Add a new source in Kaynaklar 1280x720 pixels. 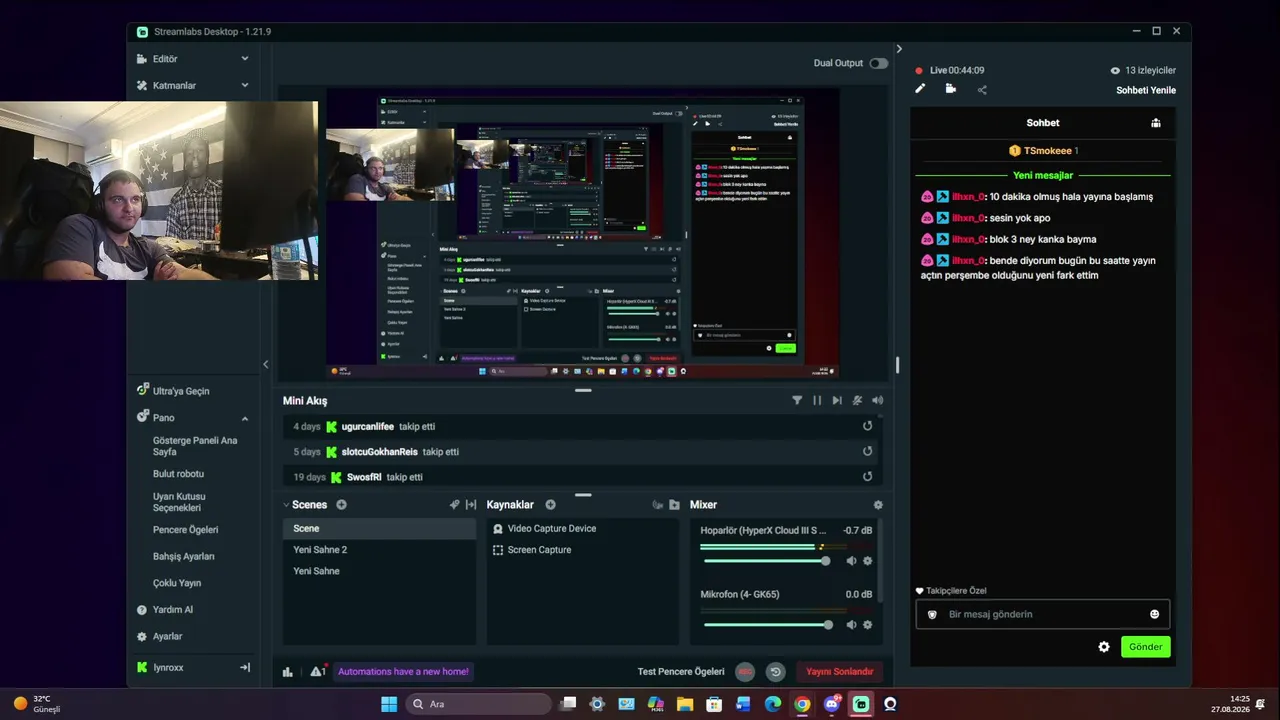point(550,505)
